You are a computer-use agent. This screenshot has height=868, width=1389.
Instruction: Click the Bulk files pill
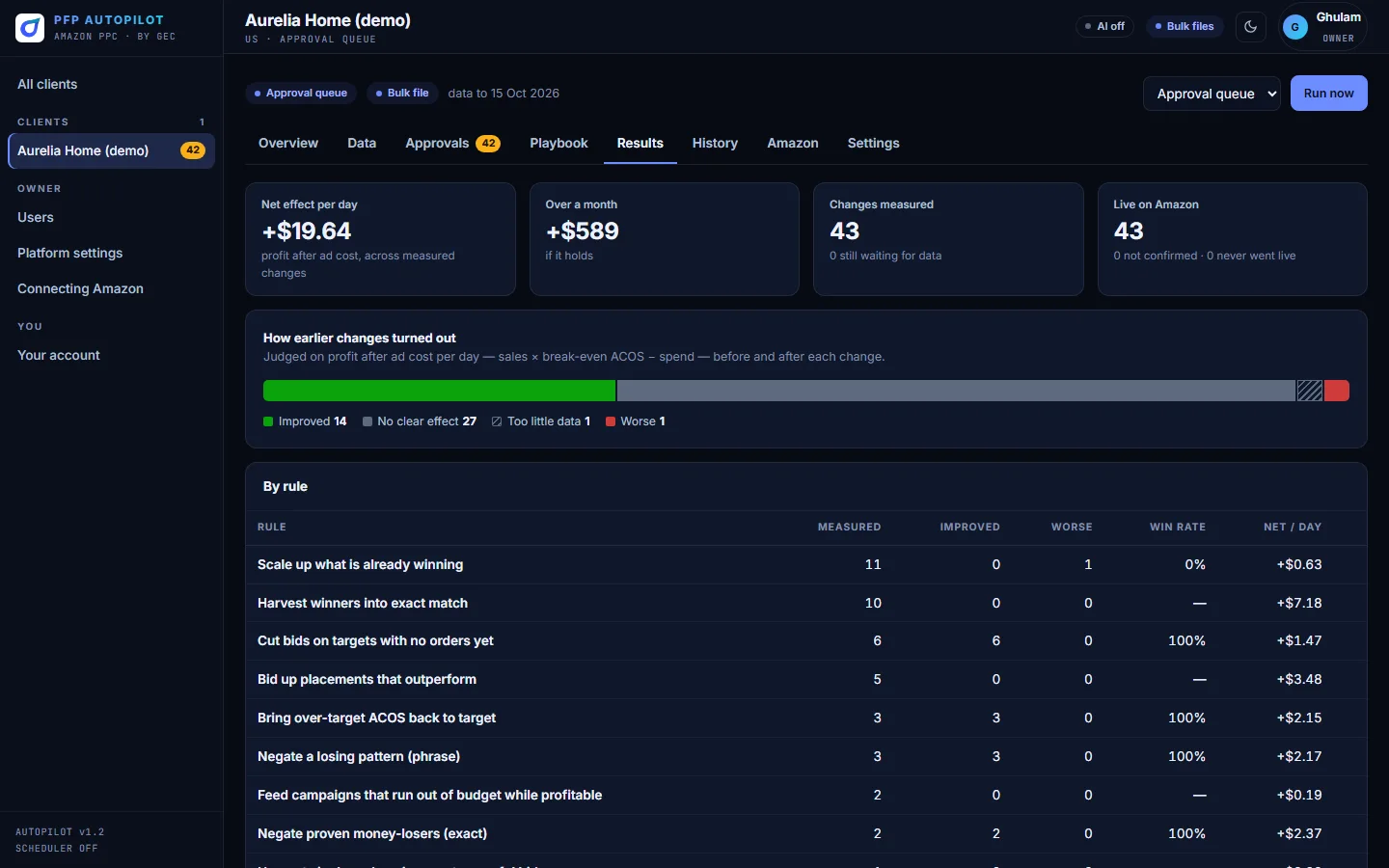[x=1185, y=26]
